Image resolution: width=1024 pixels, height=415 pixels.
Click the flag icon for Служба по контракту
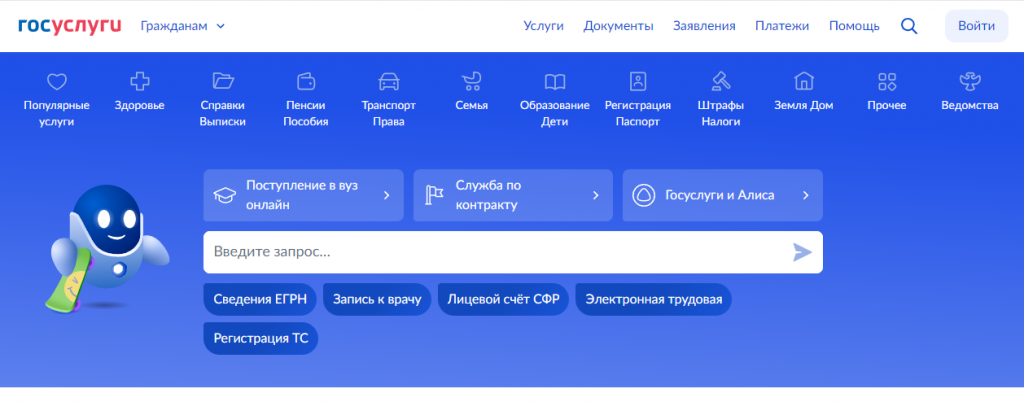(434, 195)
